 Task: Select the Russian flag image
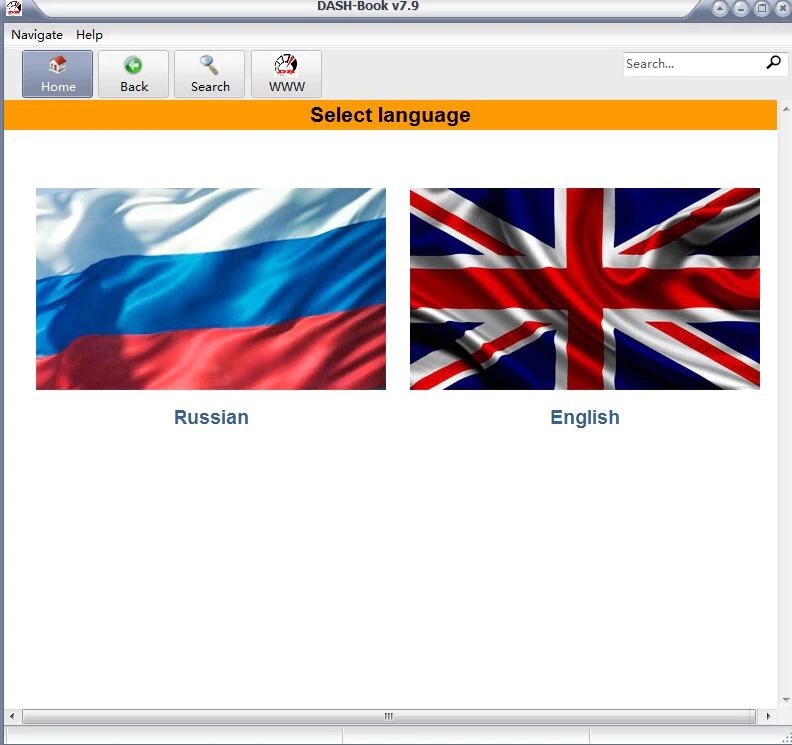coord(211,289)
